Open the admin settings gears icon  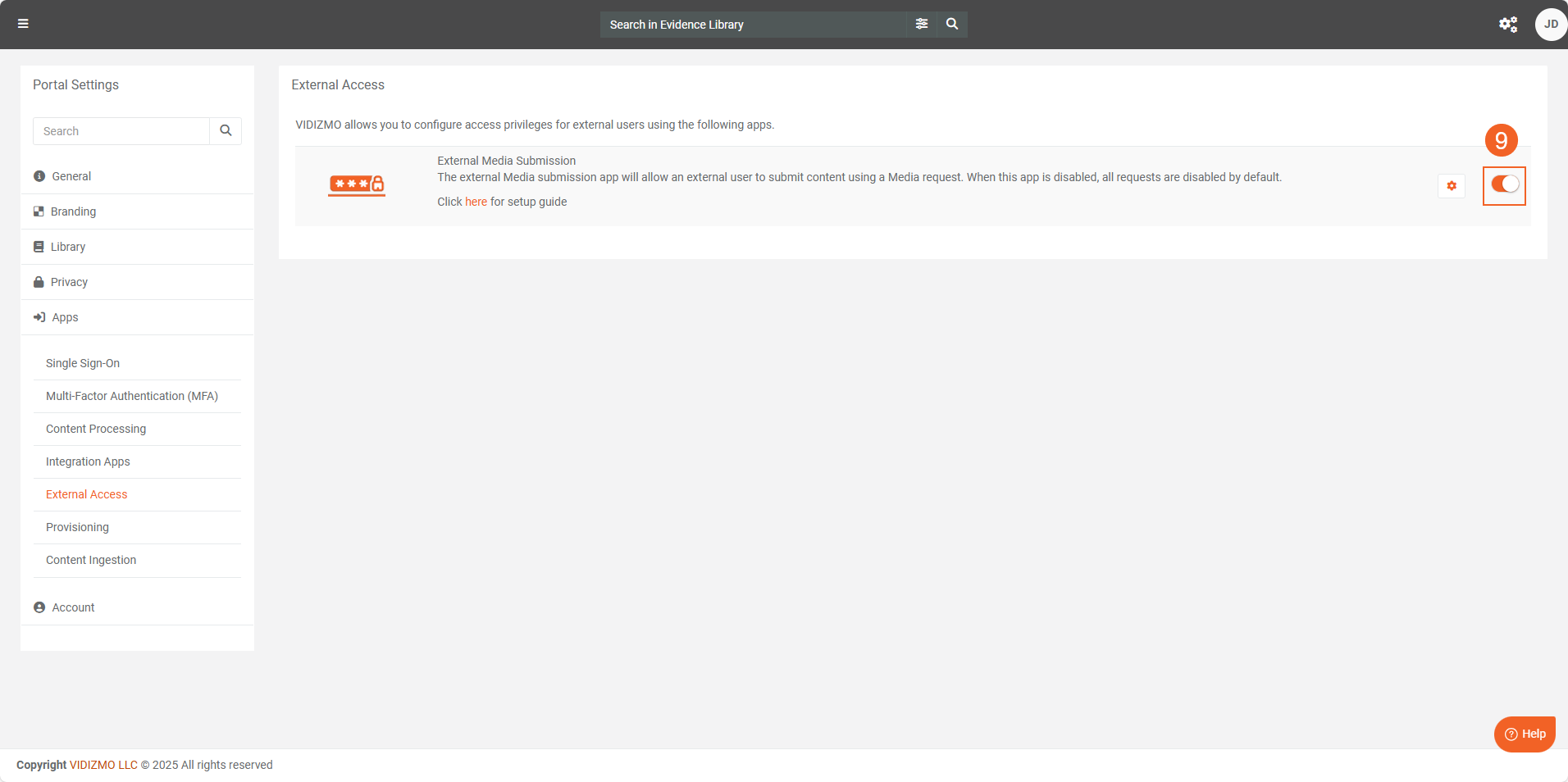point(1507,25)
